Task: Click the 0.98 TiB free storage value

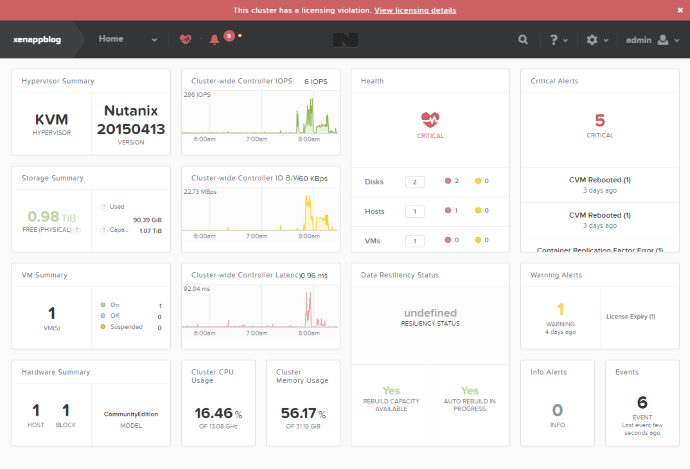Action: pyautogui.click(x=51, y=216)
